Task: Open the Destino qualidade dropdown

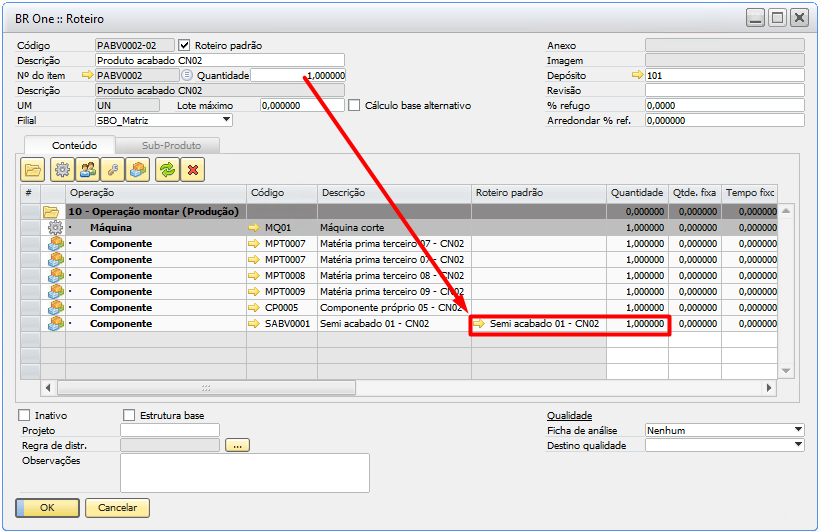Action: (x=797, y=446)
